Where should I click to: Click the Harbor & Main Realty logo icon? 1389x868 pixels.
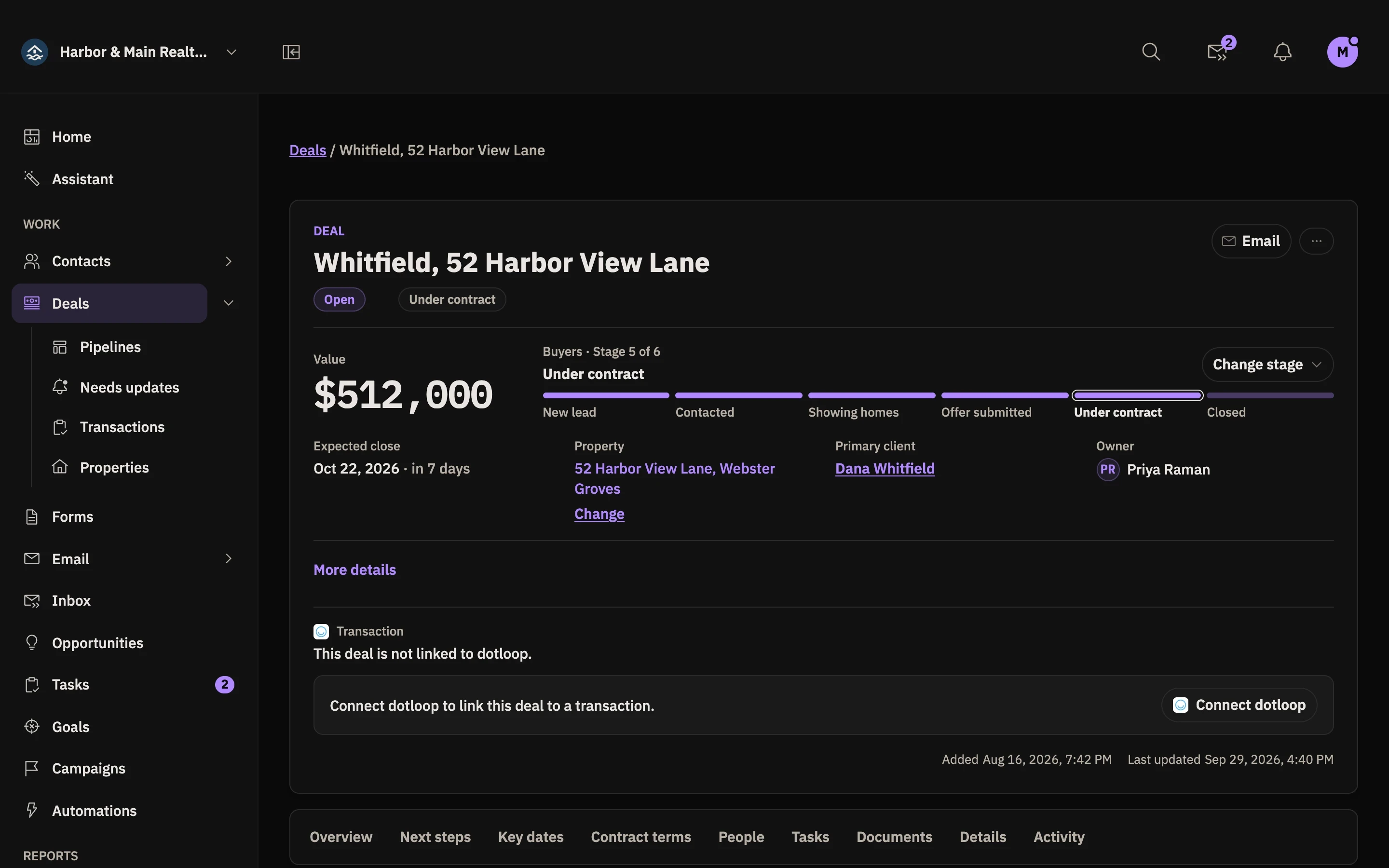tap(34, 52)
